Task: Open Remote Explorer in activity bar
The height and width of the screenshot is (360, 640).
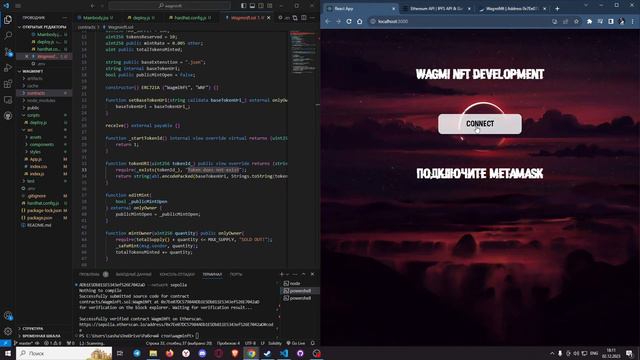Action: coord(8,100)
